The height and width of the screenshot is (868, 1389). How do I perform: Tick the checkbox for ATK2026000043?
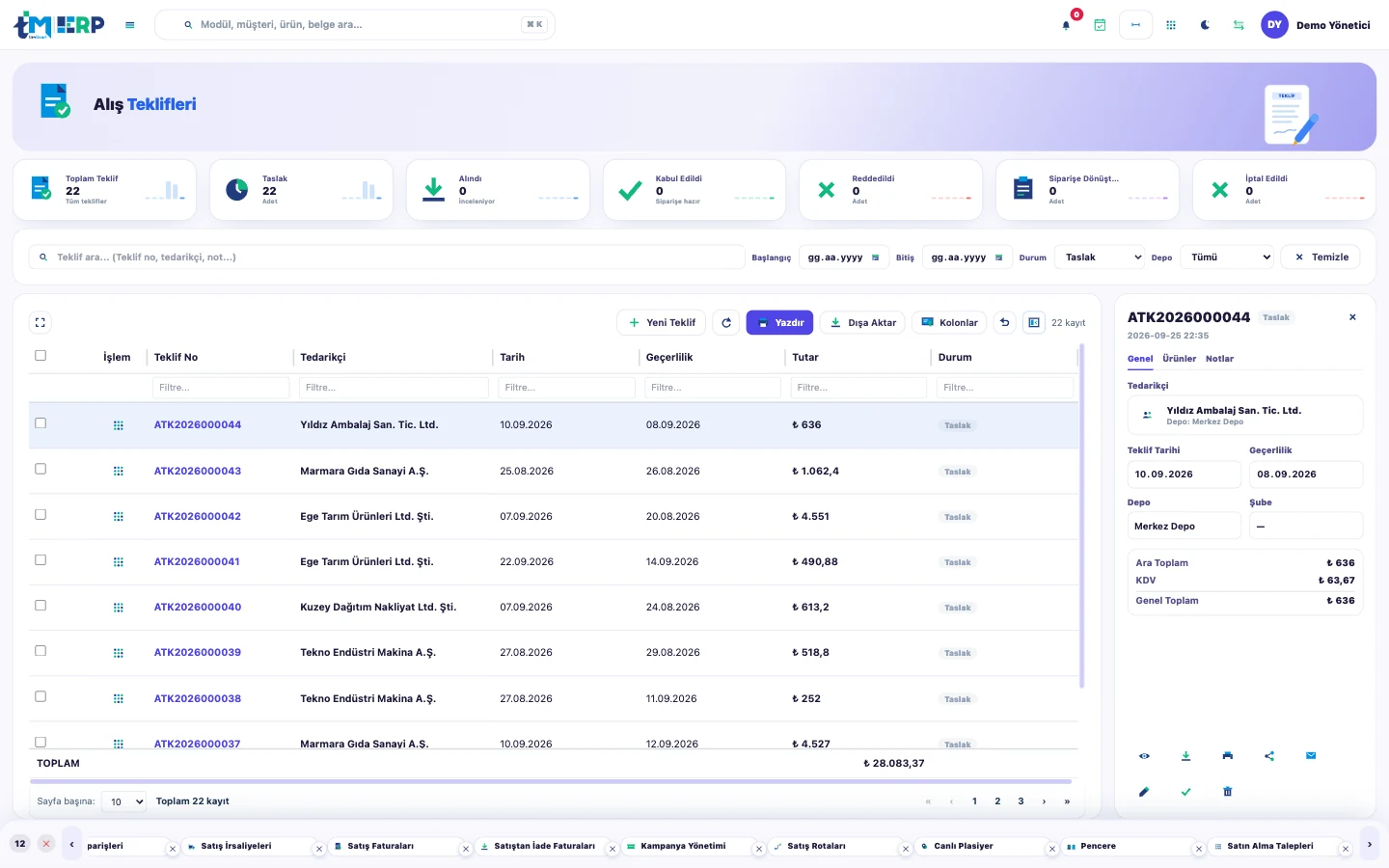[x=41, y=469]
